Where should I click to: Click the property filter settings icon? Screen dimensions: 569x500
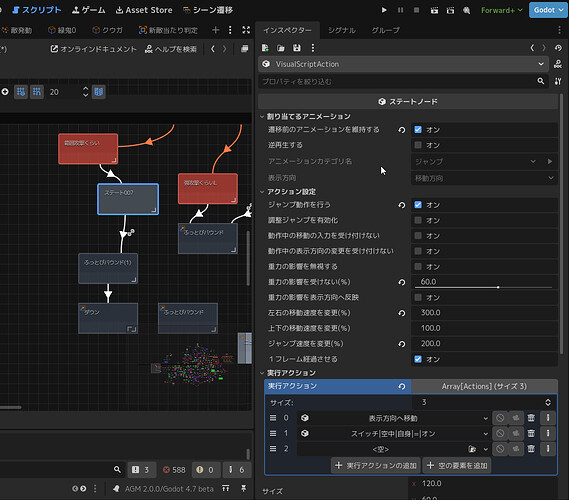(x=558, y=81)
